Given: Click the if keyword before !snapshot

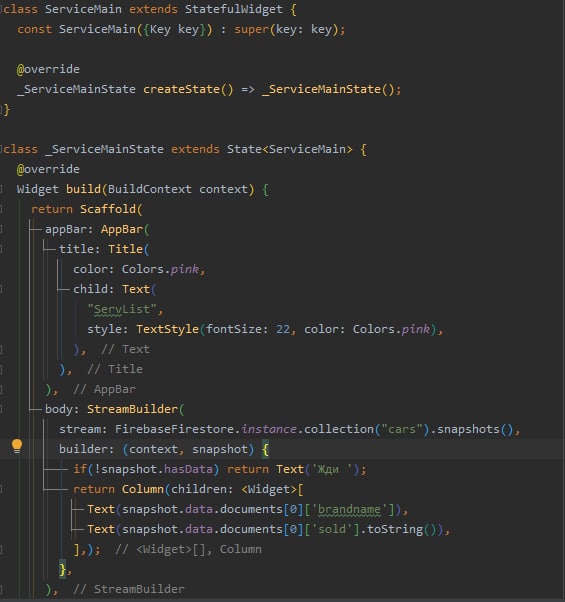Looking at the screenshot, I should pyautogui.click(x=80, y=469).
